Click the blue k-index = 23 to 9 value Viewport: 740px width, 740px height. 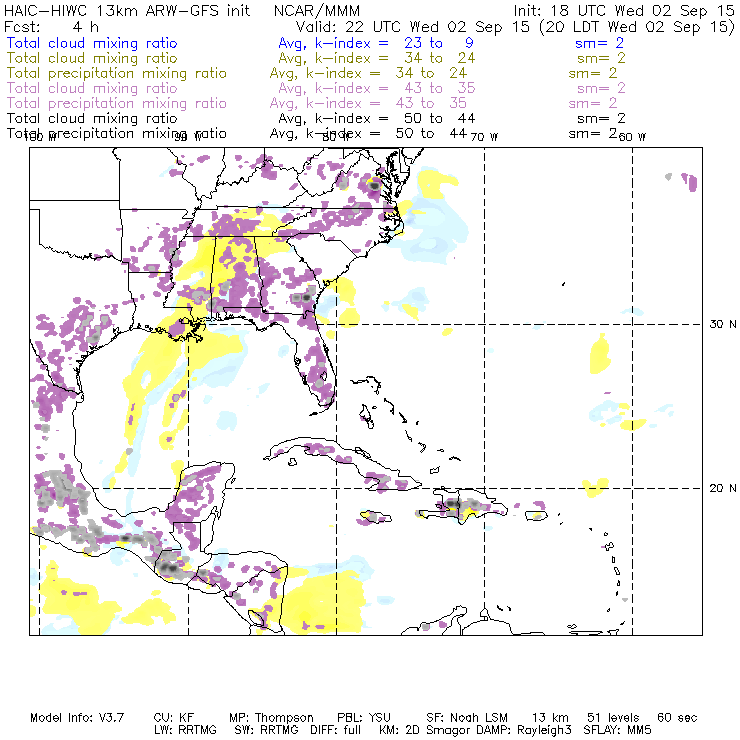pyautogui.click(x=376, y=43)
